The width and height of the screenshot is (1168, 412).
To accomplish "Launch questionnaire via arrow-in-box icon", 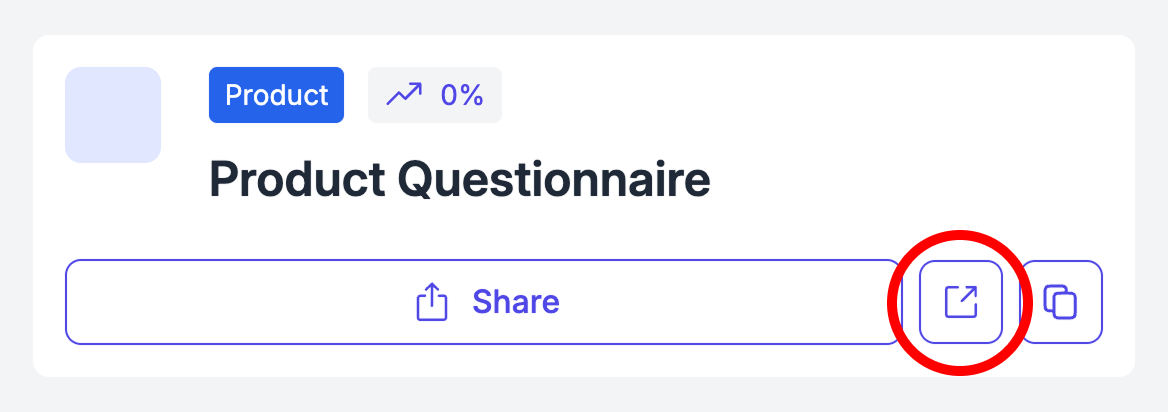I will coord(961,302).
